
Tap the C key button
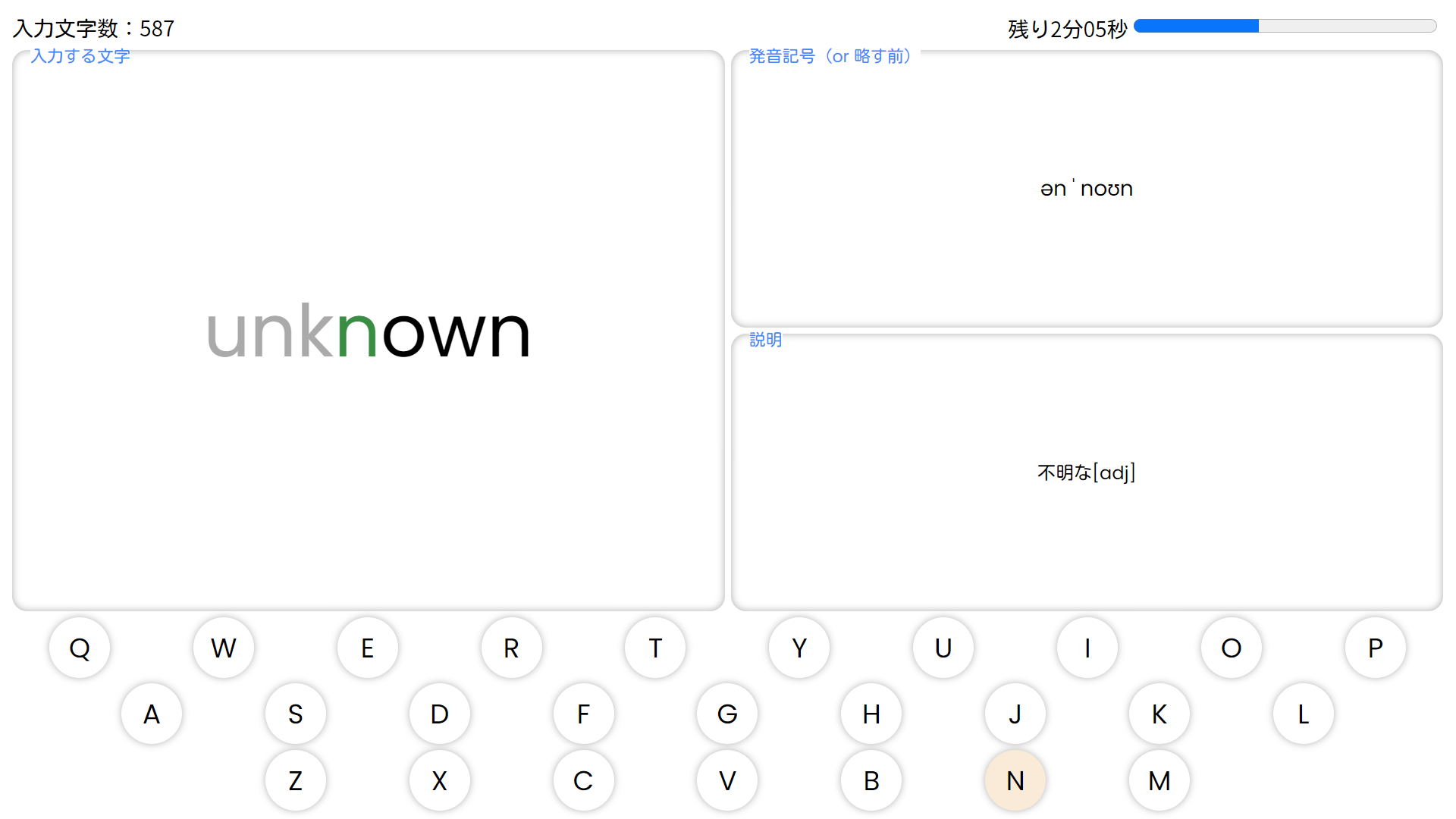(x=584, y=780)
